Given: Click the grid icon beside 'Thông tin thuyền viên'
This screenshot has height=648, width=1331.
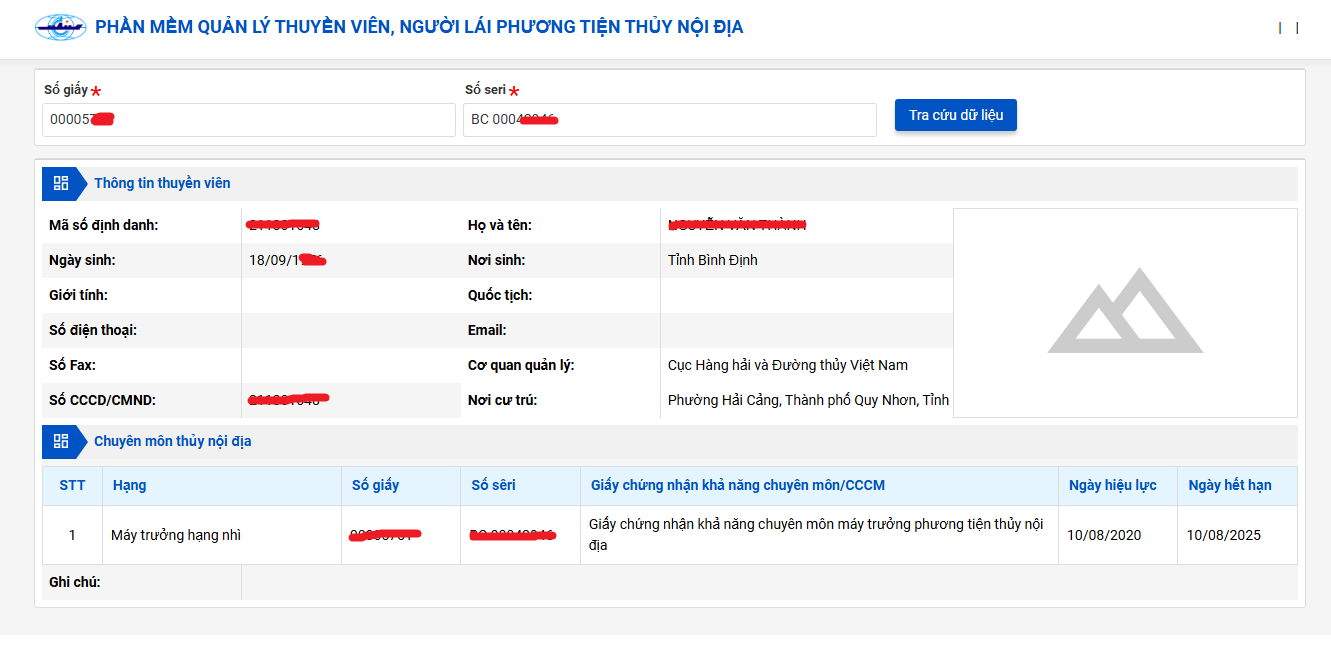Looking at the screenshot, I should click(60, 184).
